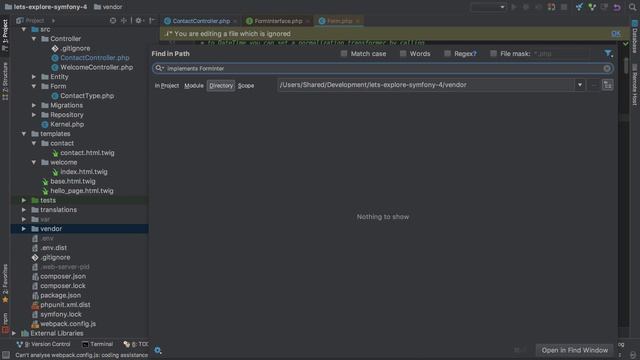Expand the Repository folder
Viewport: 640px width, 360px height.
(34, 115)
